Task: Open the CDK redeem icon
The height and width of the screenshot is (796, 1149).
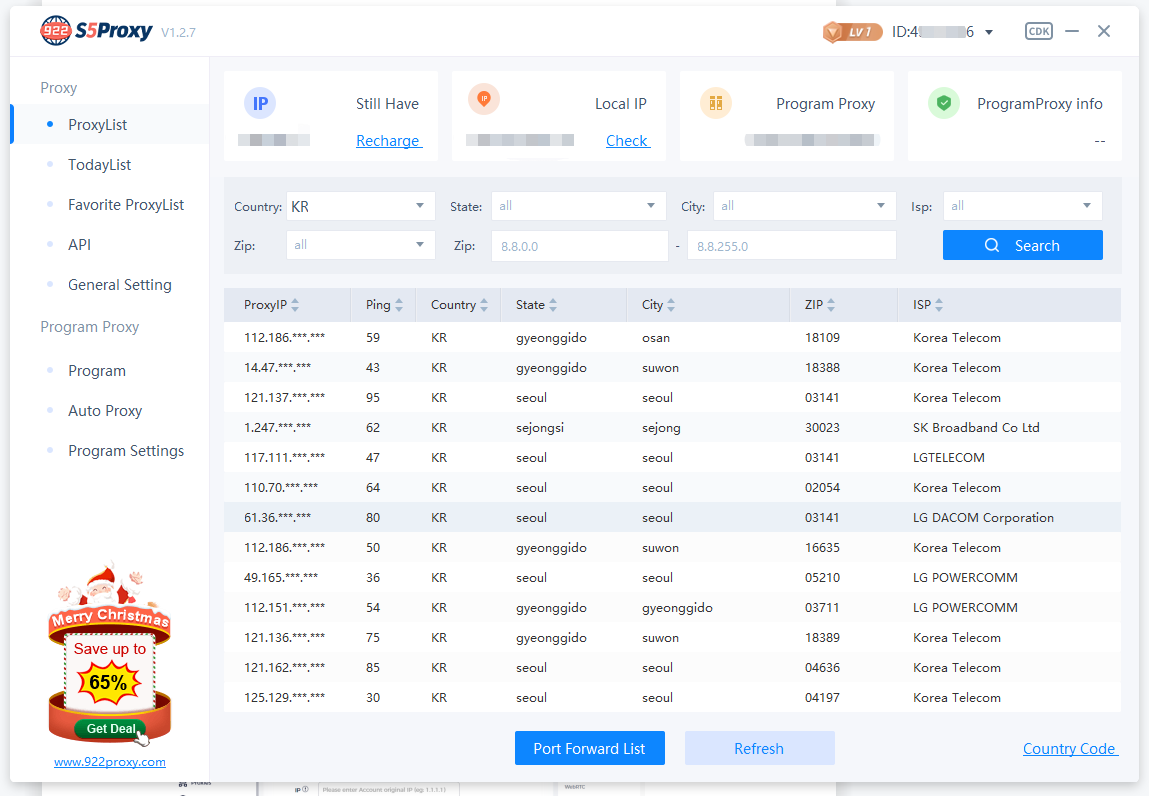Action: click(x=1038, y=31)
